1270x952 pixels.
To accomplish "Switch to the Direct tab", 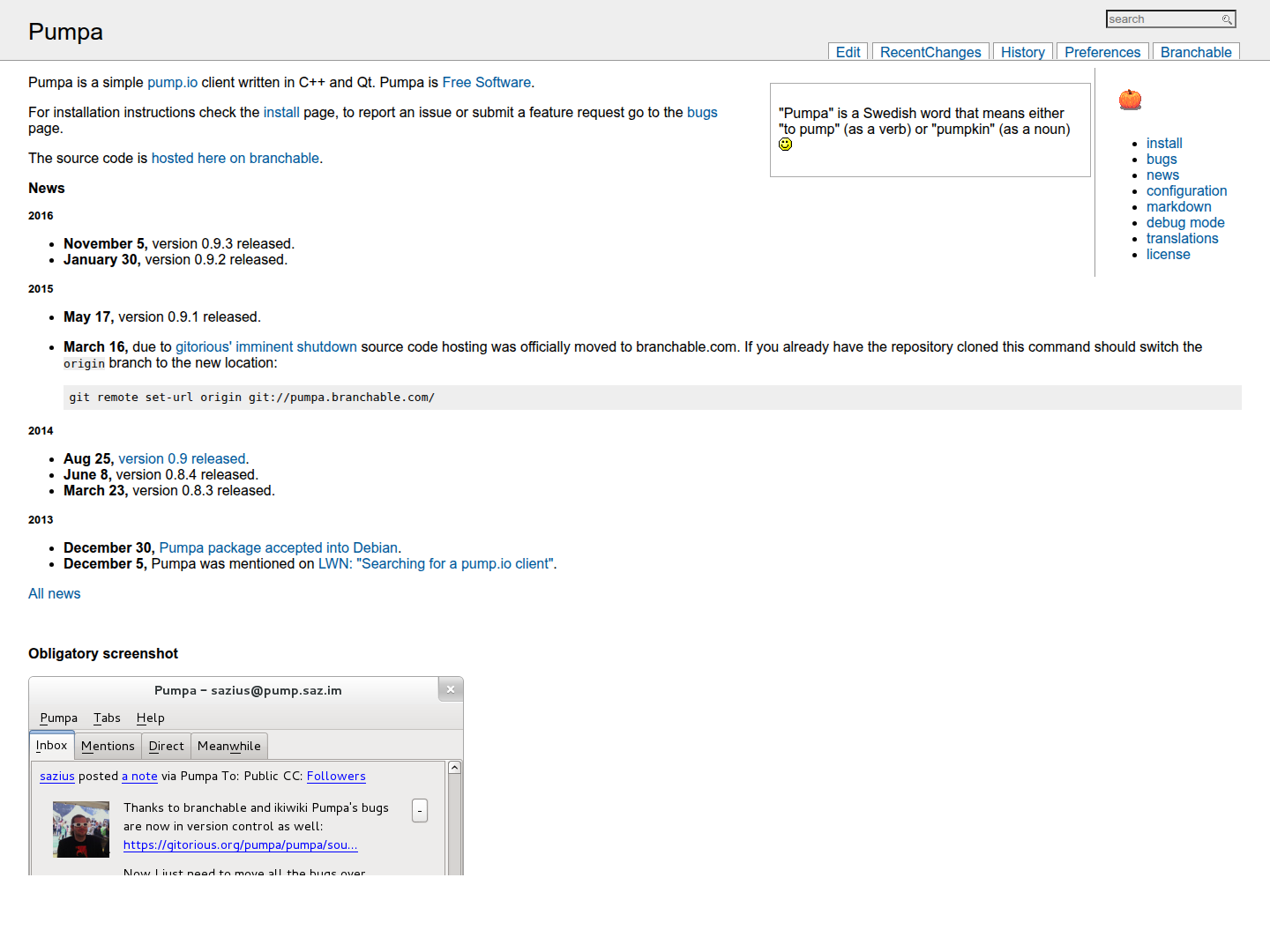I will pyautogui.click(x=166, y=746).
